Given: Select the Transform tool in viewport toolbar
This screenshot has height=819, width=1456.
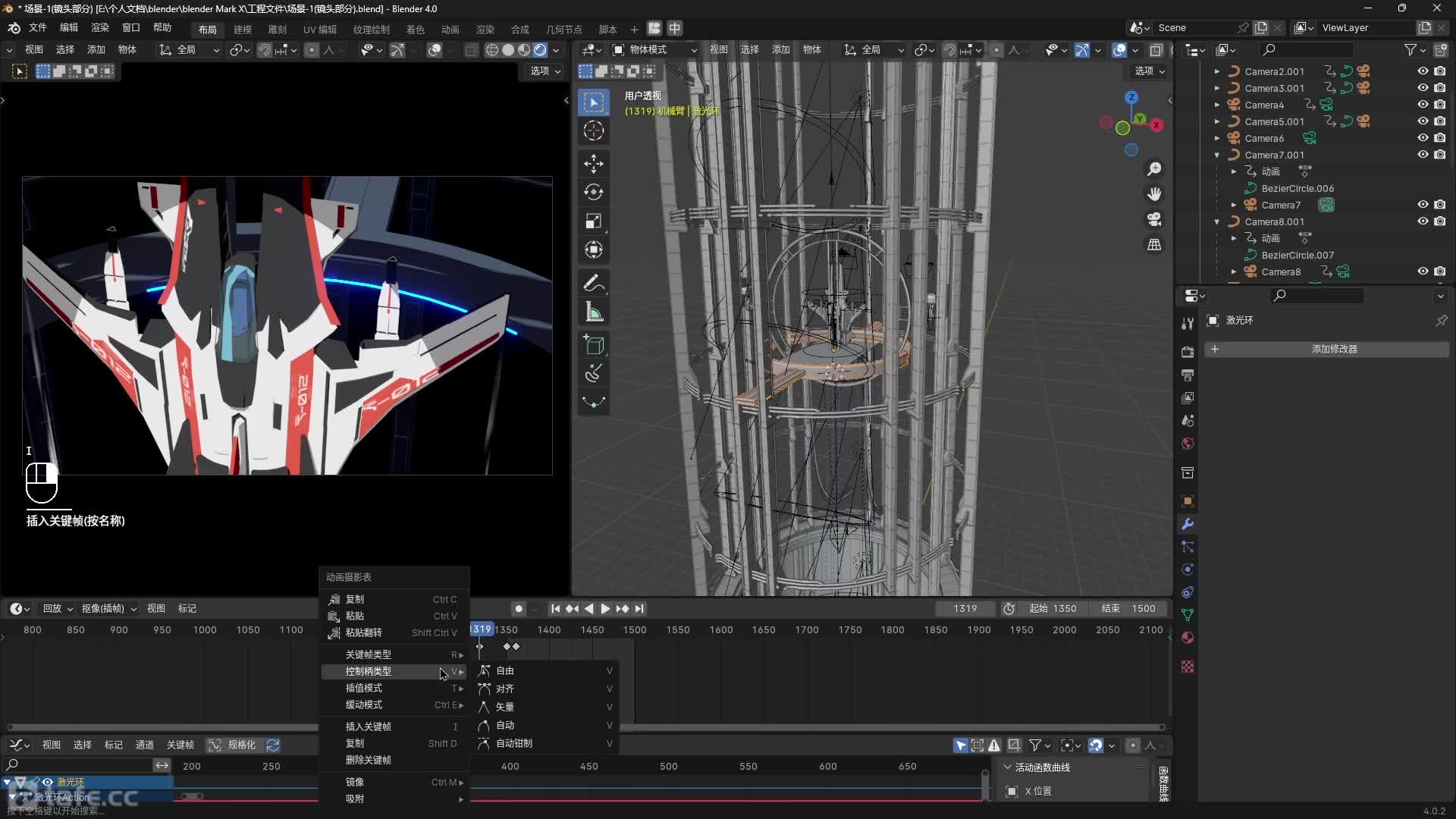Looking at the screenshot, I should (x=594, y=249).
